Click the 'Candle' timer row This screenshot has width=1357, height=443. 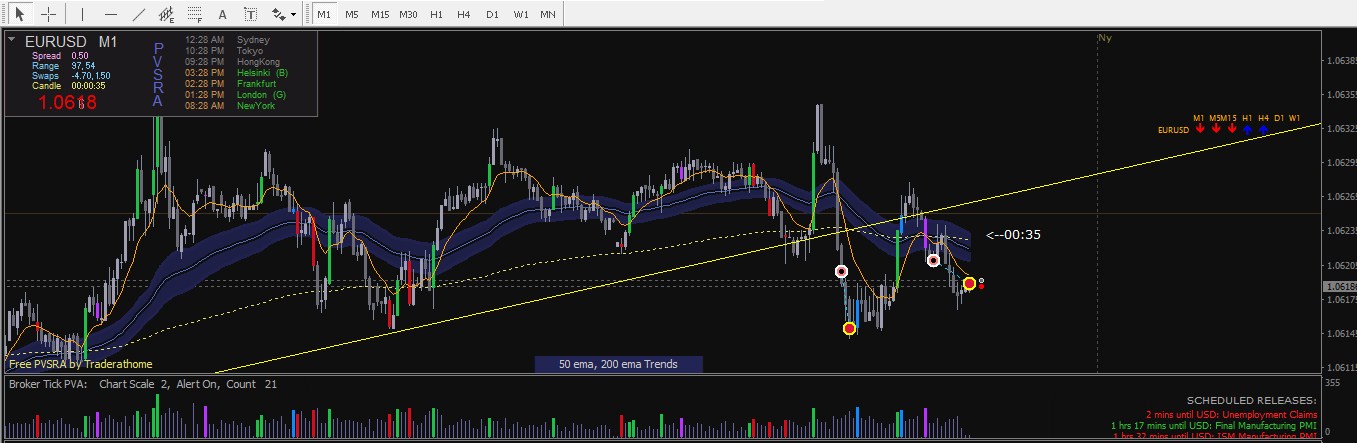[69, 86]
